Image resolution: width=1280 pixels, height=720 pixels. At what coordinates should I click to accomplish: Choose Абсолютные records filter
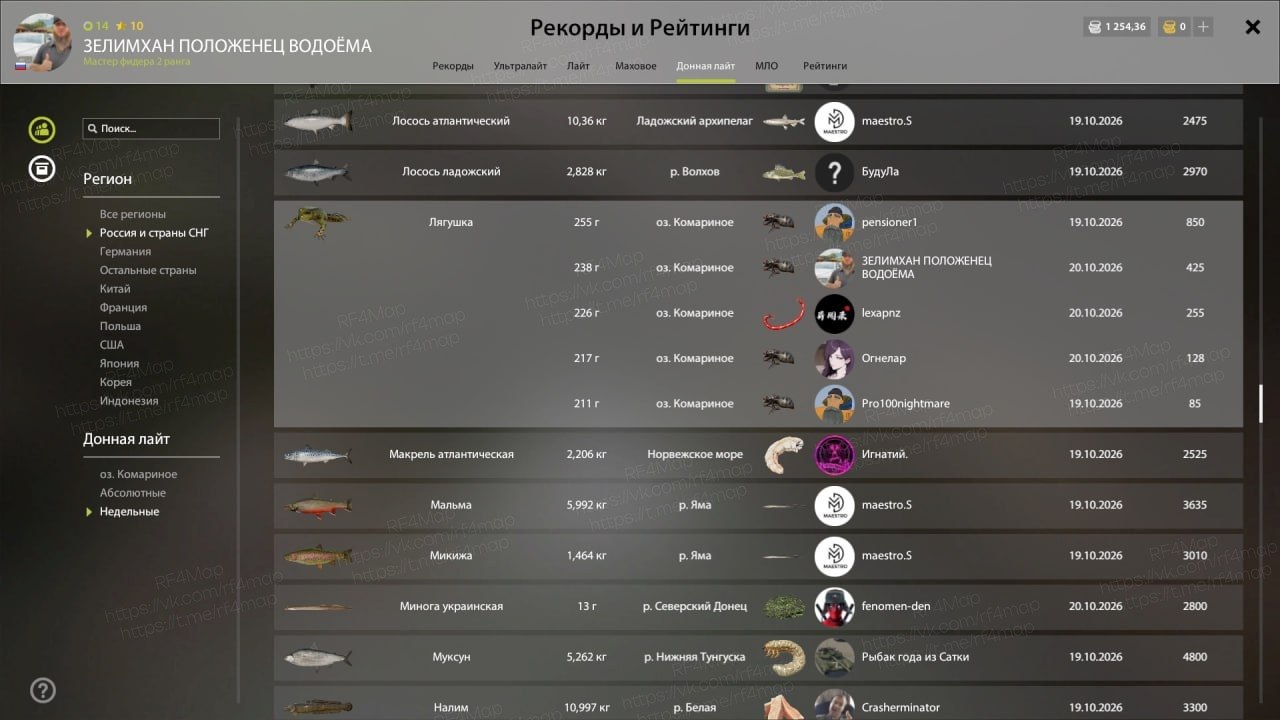click(133, 493)
